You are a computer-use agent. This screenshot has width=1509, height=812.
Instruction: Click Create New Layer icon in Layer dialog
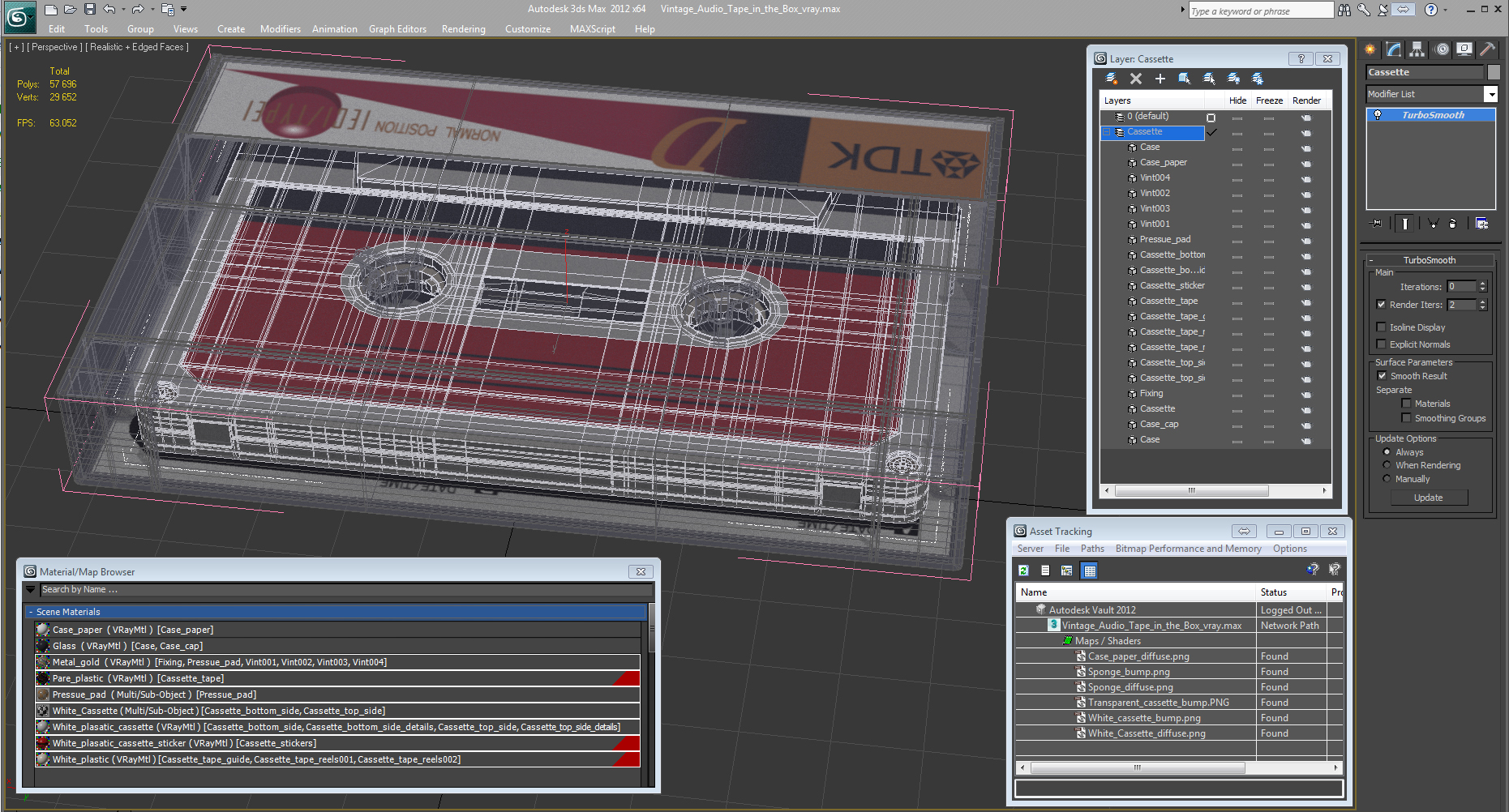pyautogui.click(x=1112, y=79)
